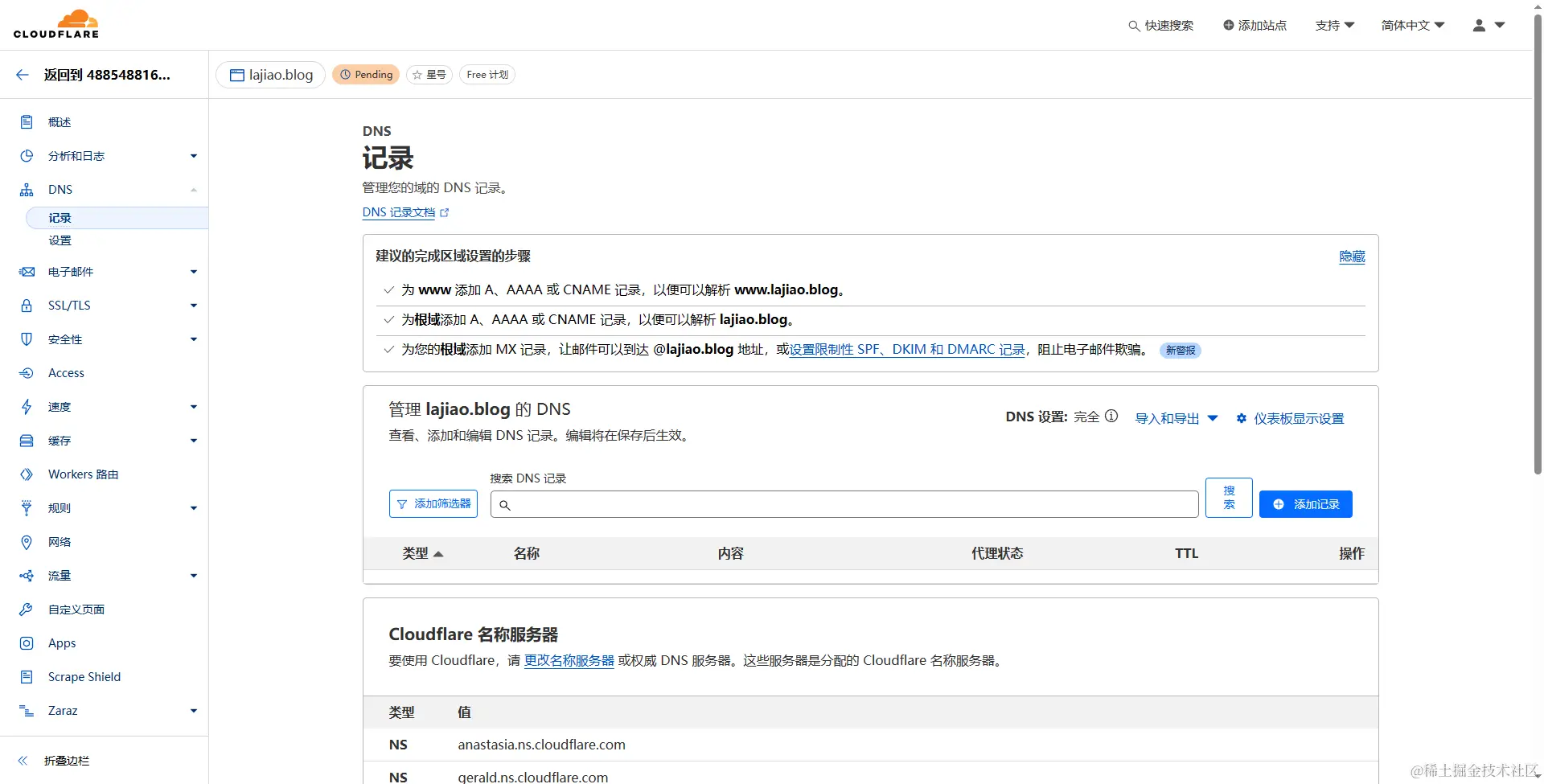Click the double-chevron 折叠边栏 icon

coord(23,761)
